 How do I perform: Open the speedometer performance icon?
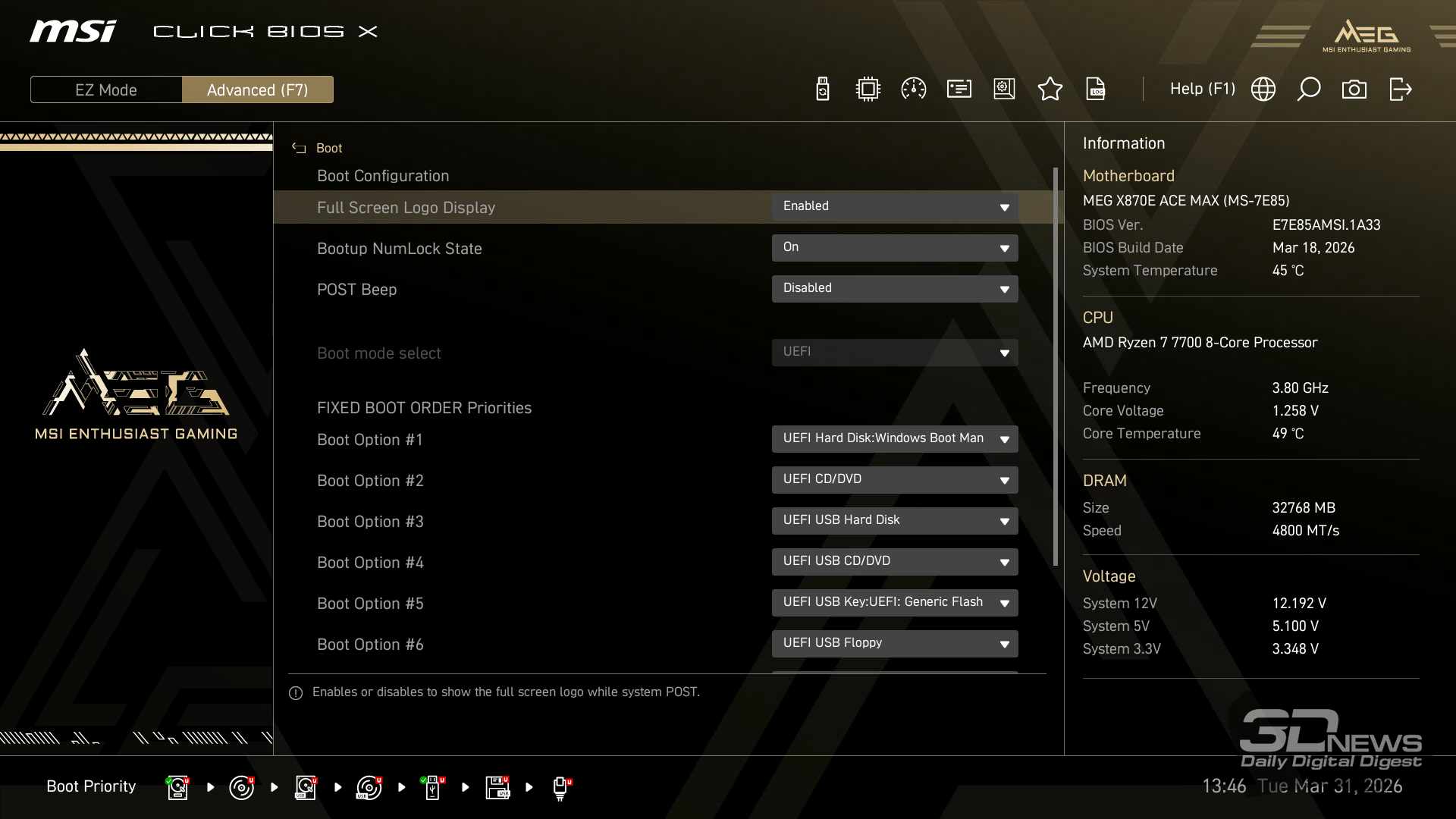coord(913,89)
